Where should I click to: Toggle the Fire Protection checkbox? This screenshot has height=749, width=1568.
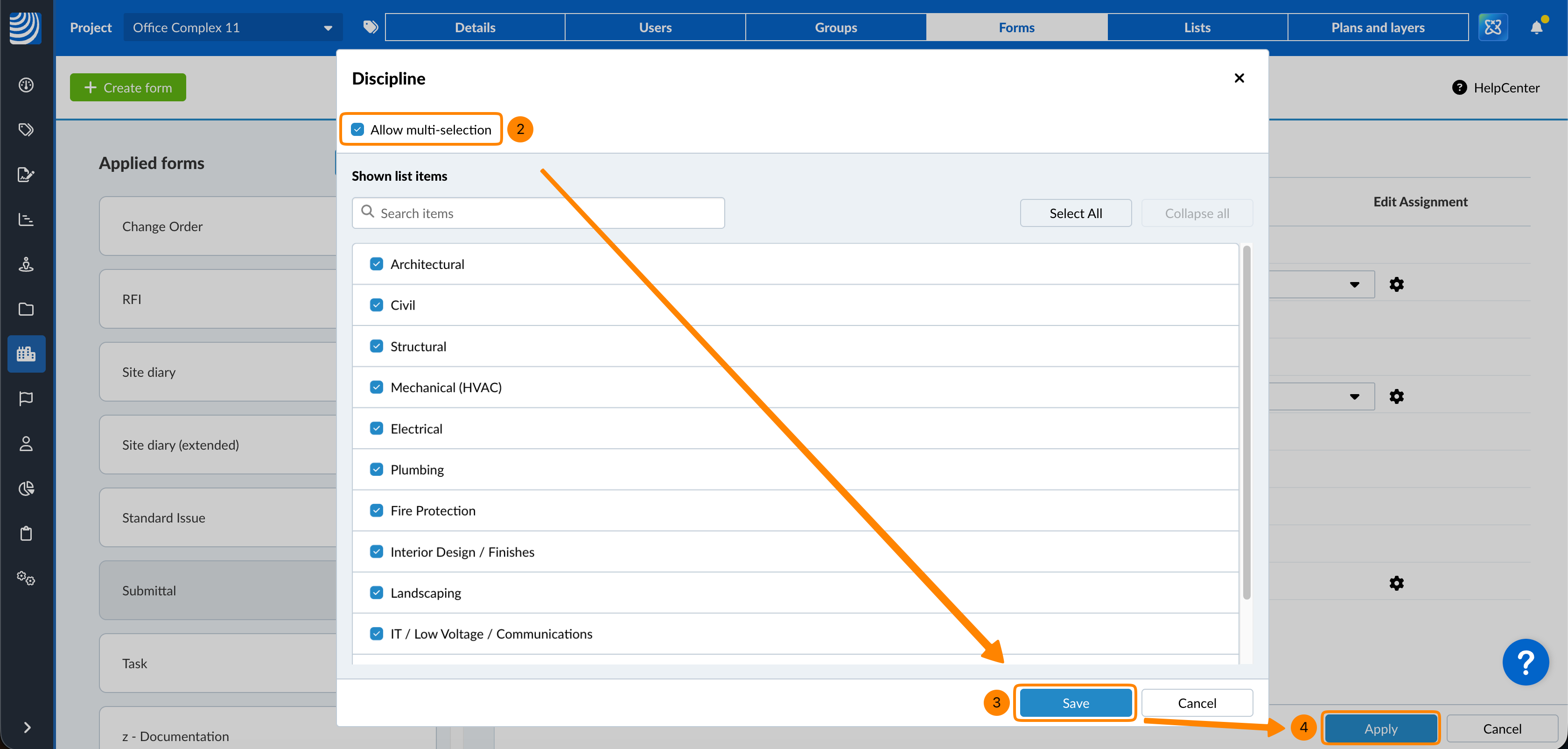[377, 510]
